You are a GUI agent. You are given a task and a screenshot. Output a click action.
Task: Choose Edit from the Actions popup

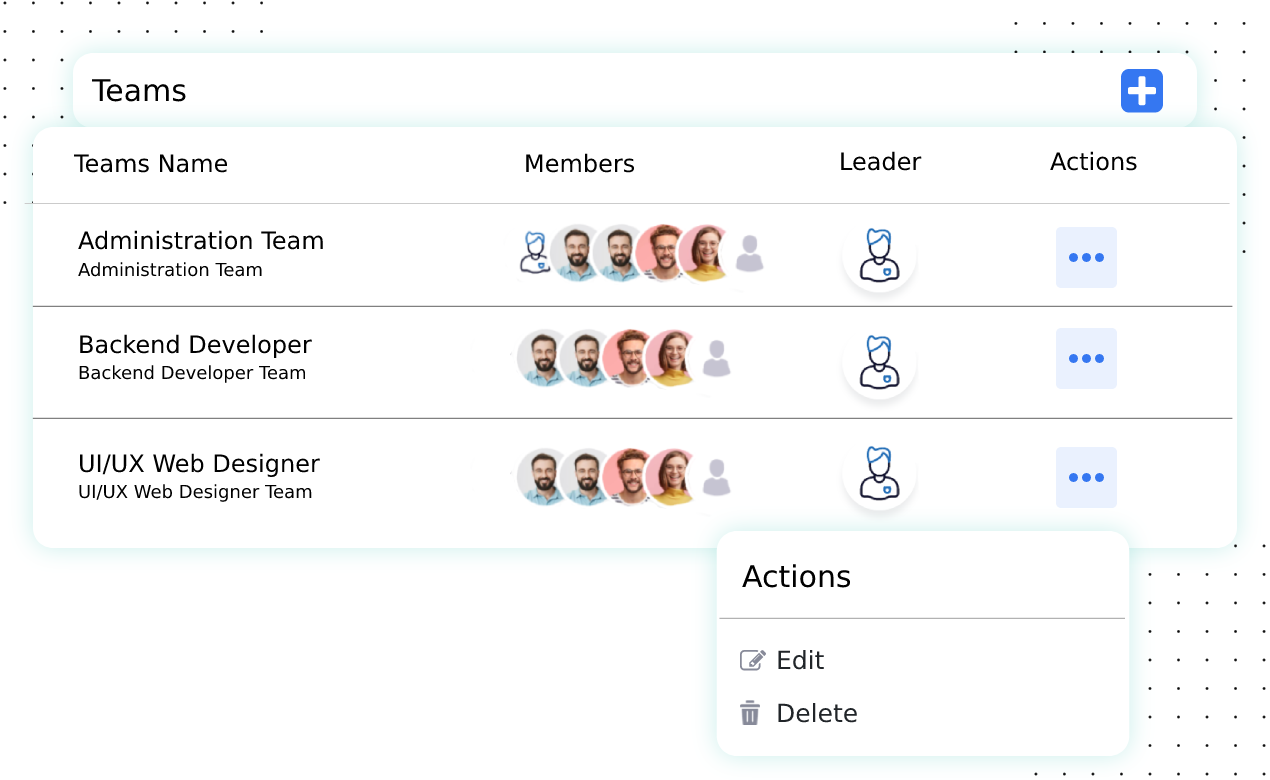(799, 660)
